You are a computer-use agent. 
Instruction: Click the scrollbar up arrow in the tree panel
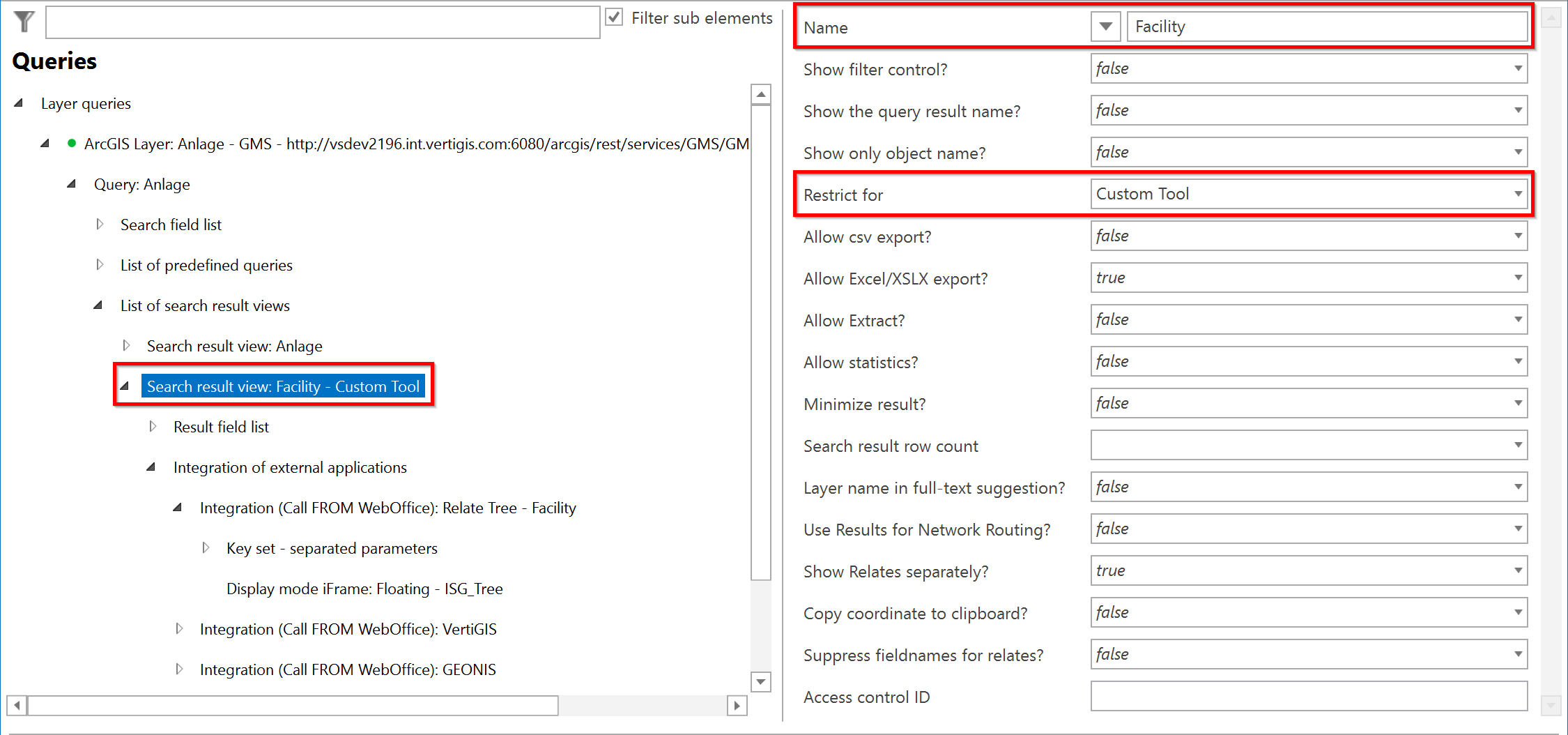761,93
